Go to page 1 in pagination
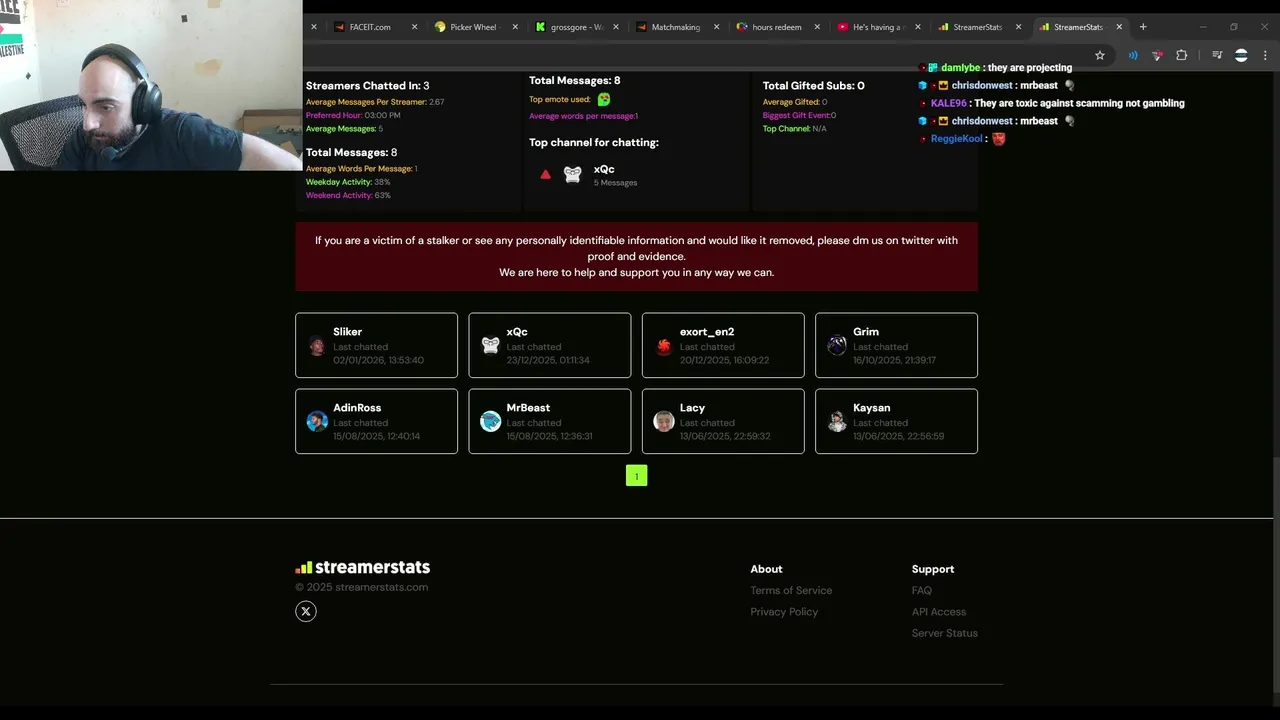The image size is (1280, 720). pos(636,476)
